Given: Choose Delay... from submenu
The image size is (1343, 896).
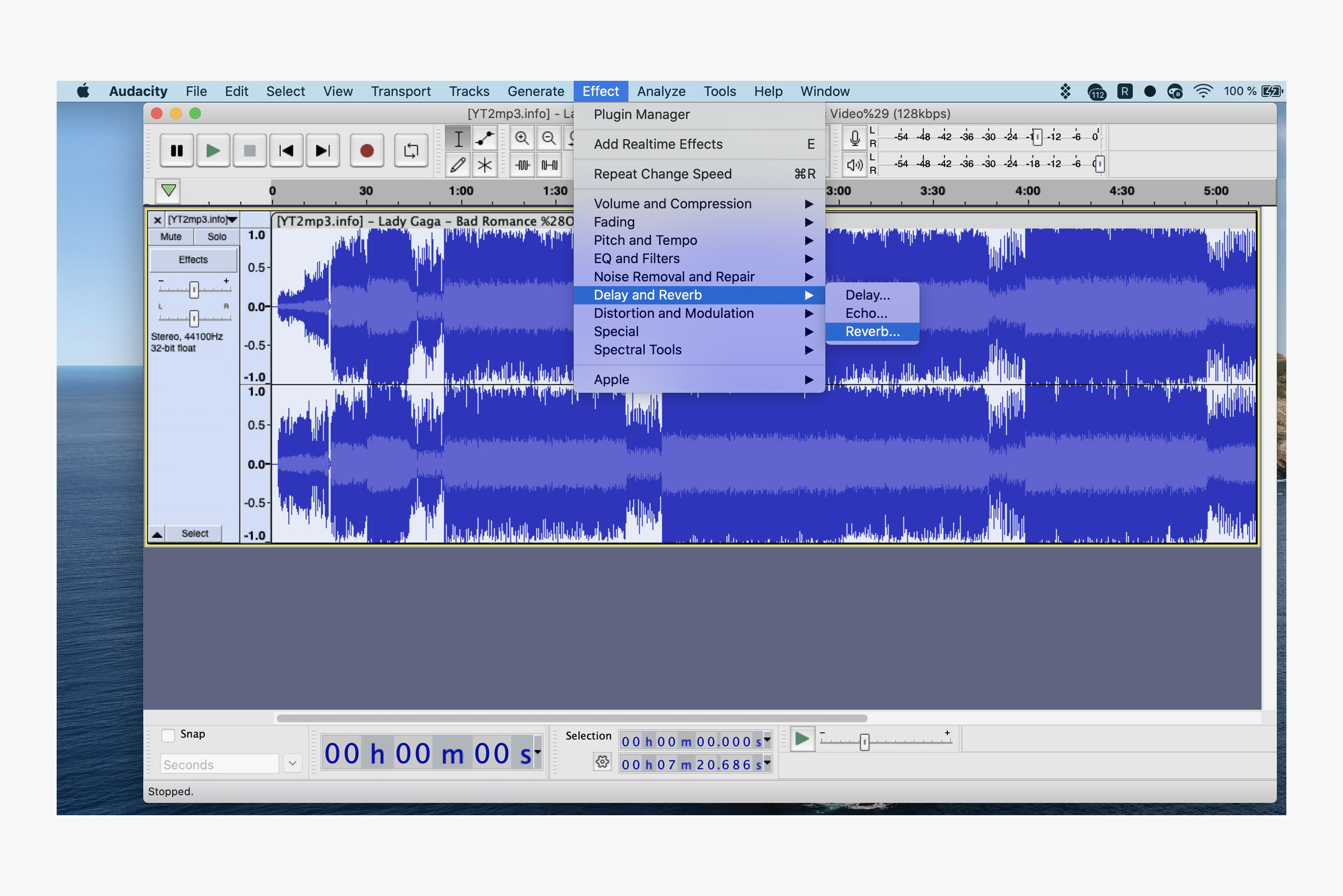Looking at the screenshot, I should pos(872,295).
